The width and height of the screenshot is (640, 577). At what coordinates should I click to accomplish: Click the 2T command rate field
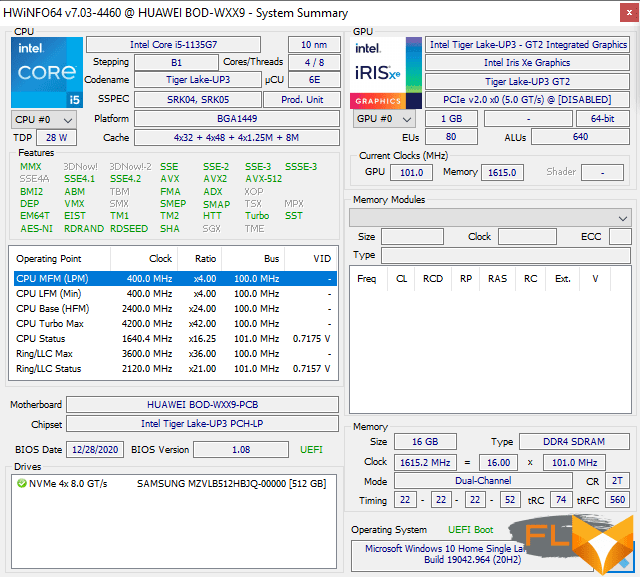pos(617,481)
